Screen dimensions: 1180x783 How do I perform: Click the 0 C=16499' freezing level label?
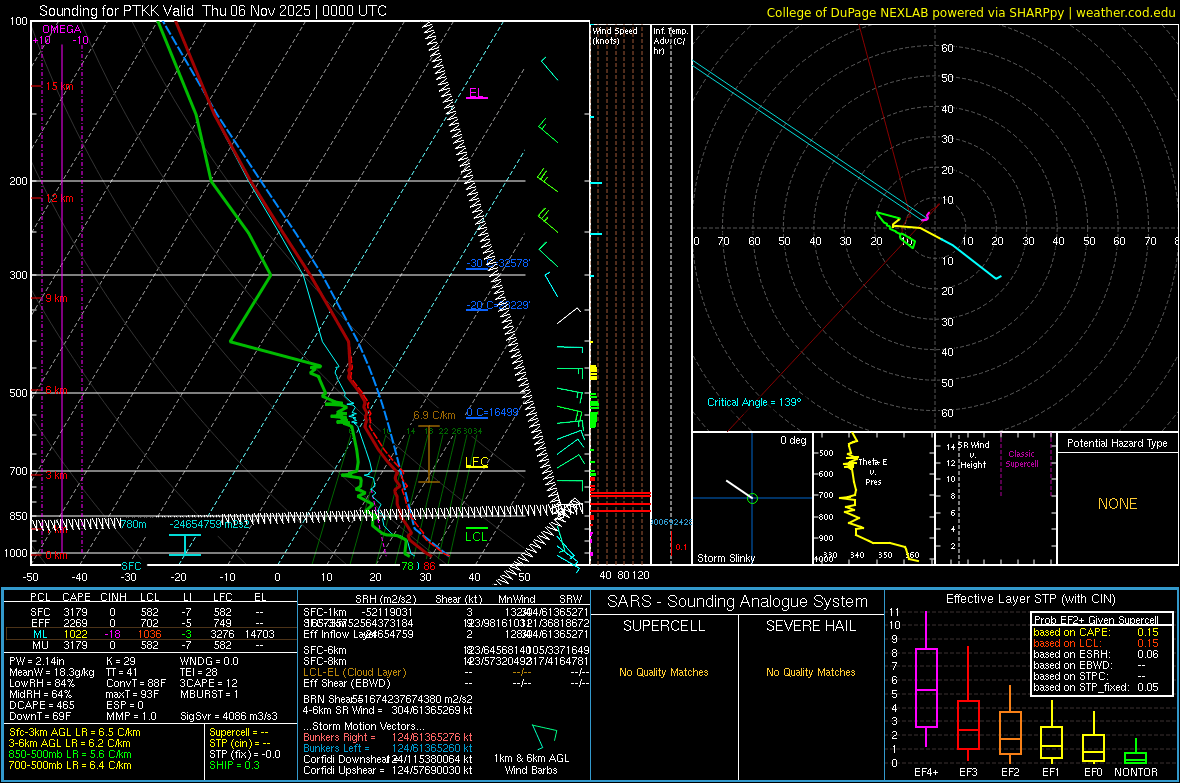492,412
